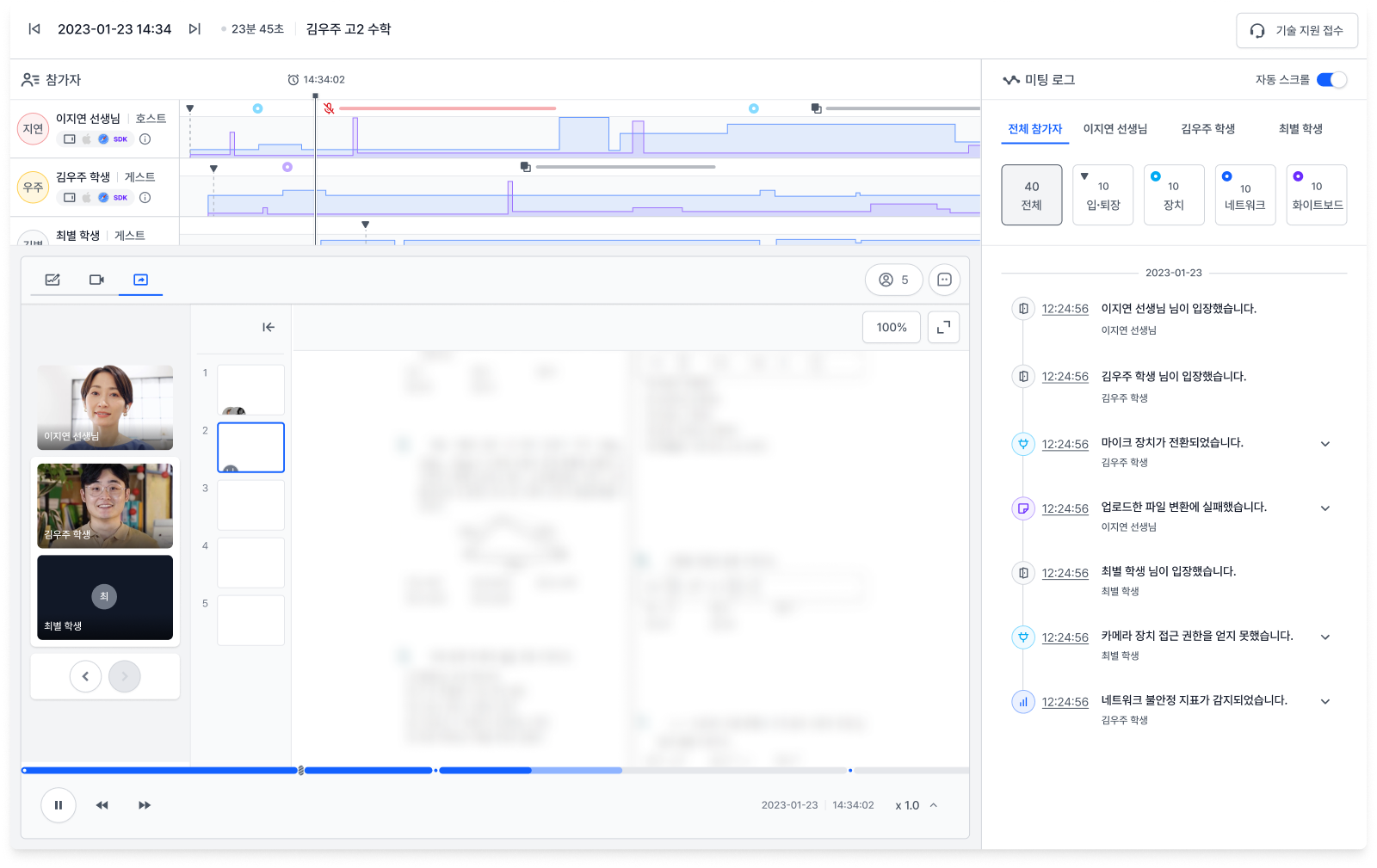Viewport: 1377px width, 868px height.
Task: Click the 지연 participant avatar
Action: pyautogui.click(x=34, y=129)
